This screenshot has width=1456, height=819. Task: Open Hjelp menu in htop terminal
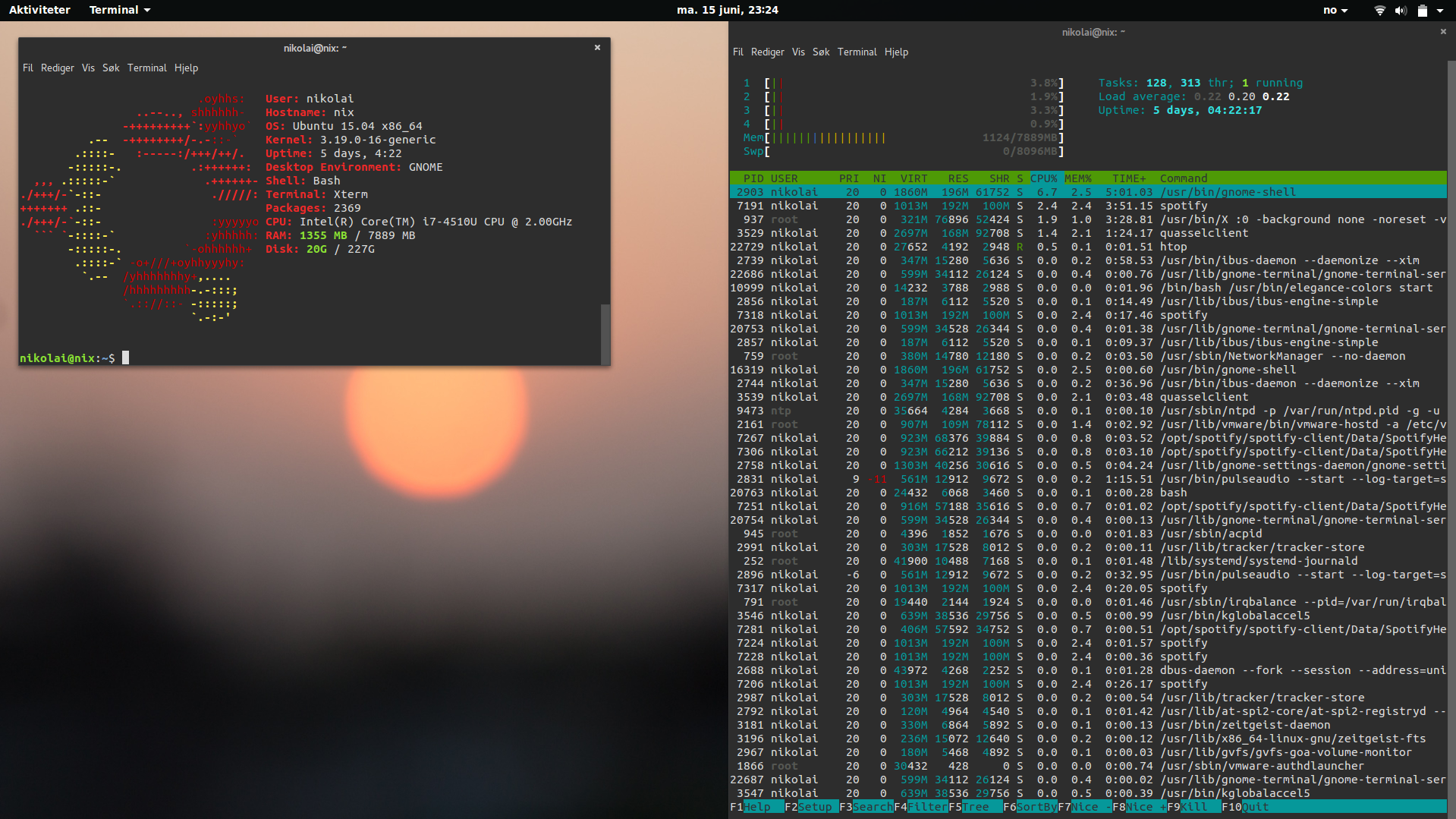[896, 52]
